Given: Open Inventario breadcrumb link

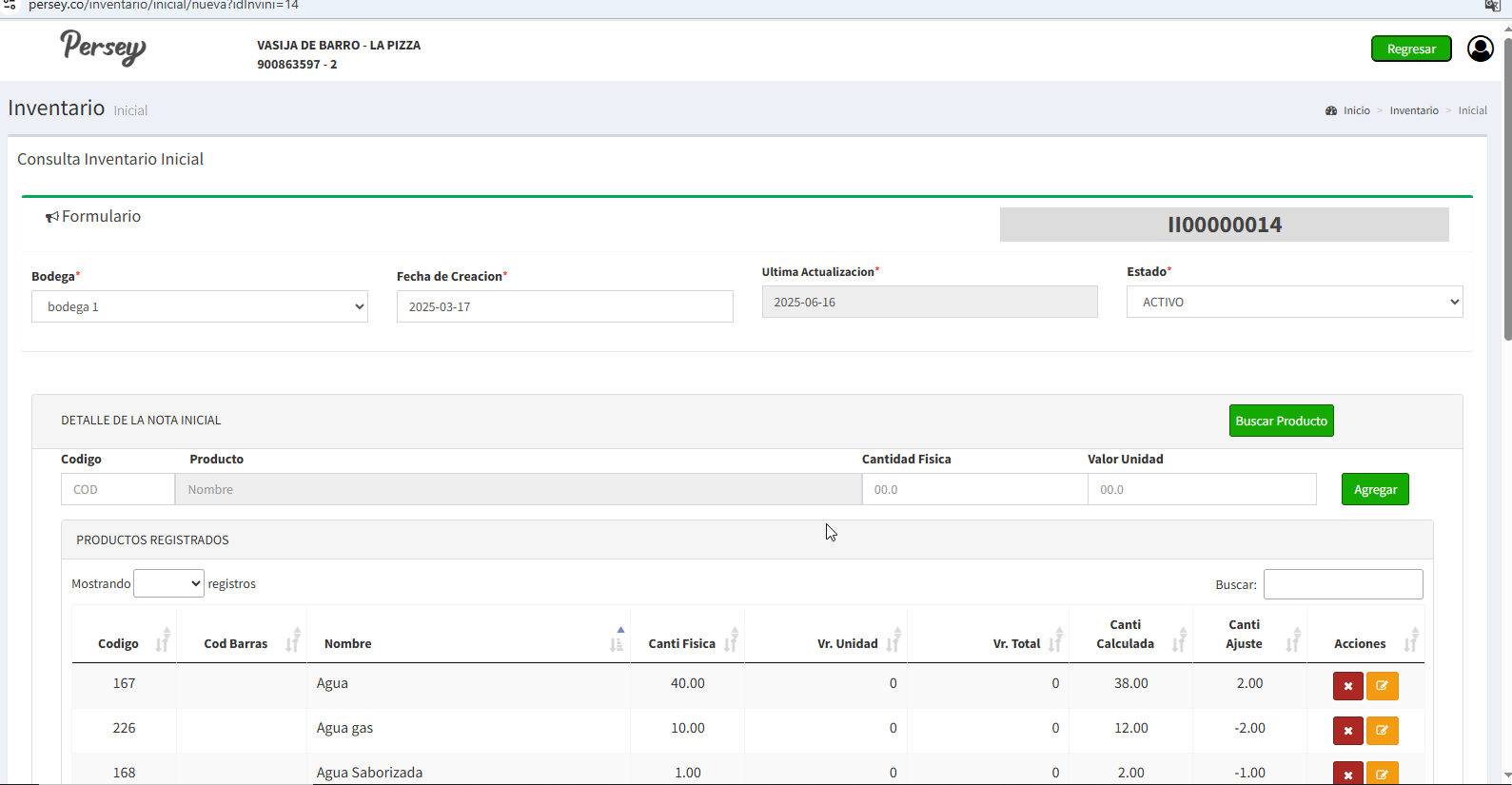Looking at the screenshot, I should (1413, 110).
